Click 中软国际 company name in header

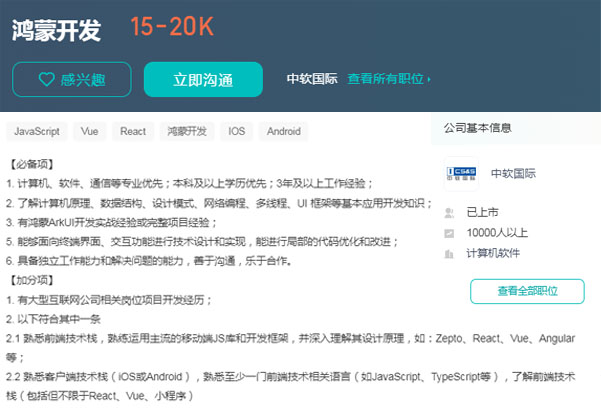pyautogui.click(x=312, y=79)
